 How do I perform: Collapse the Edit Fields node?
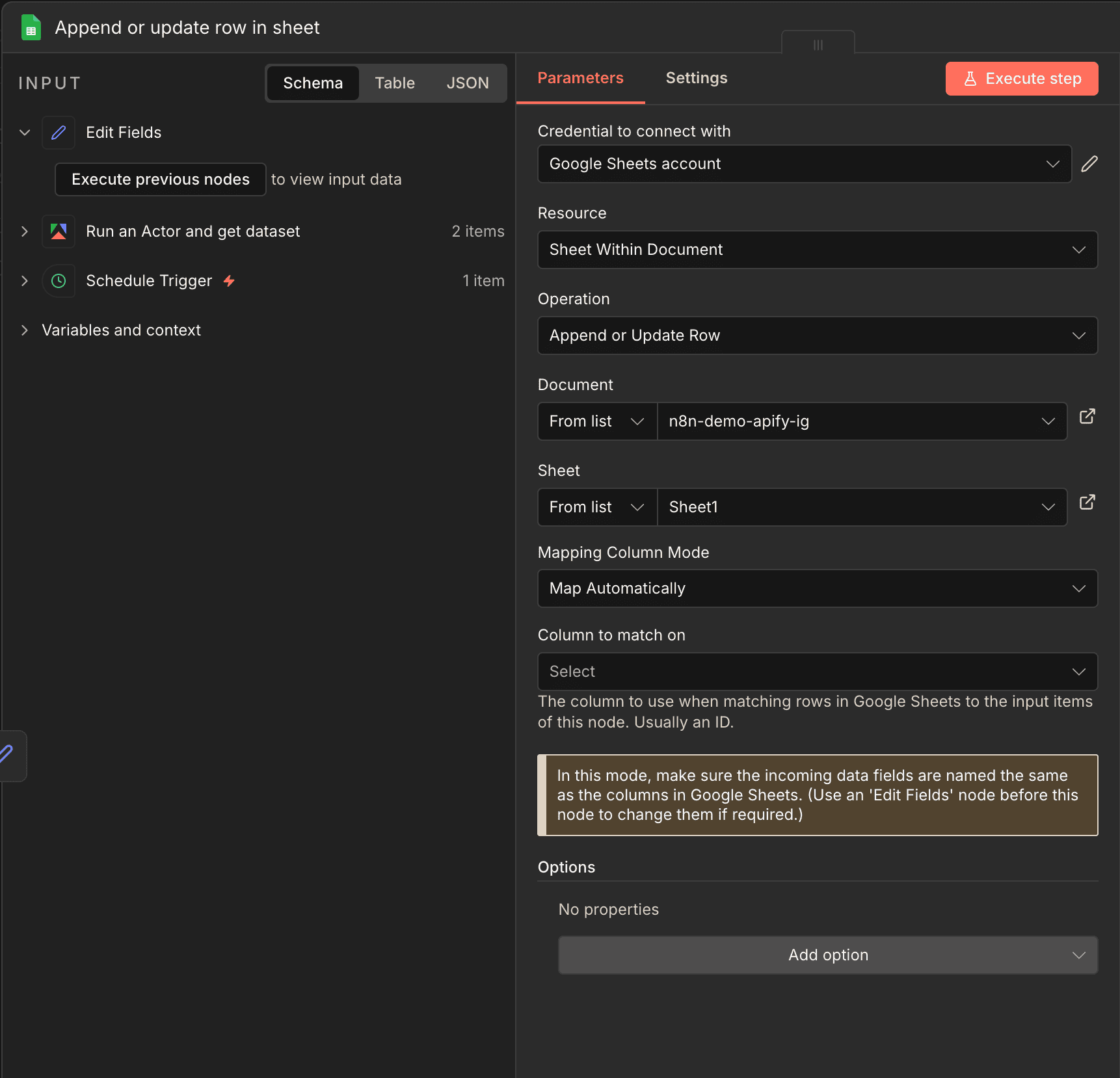pos(25,133)
